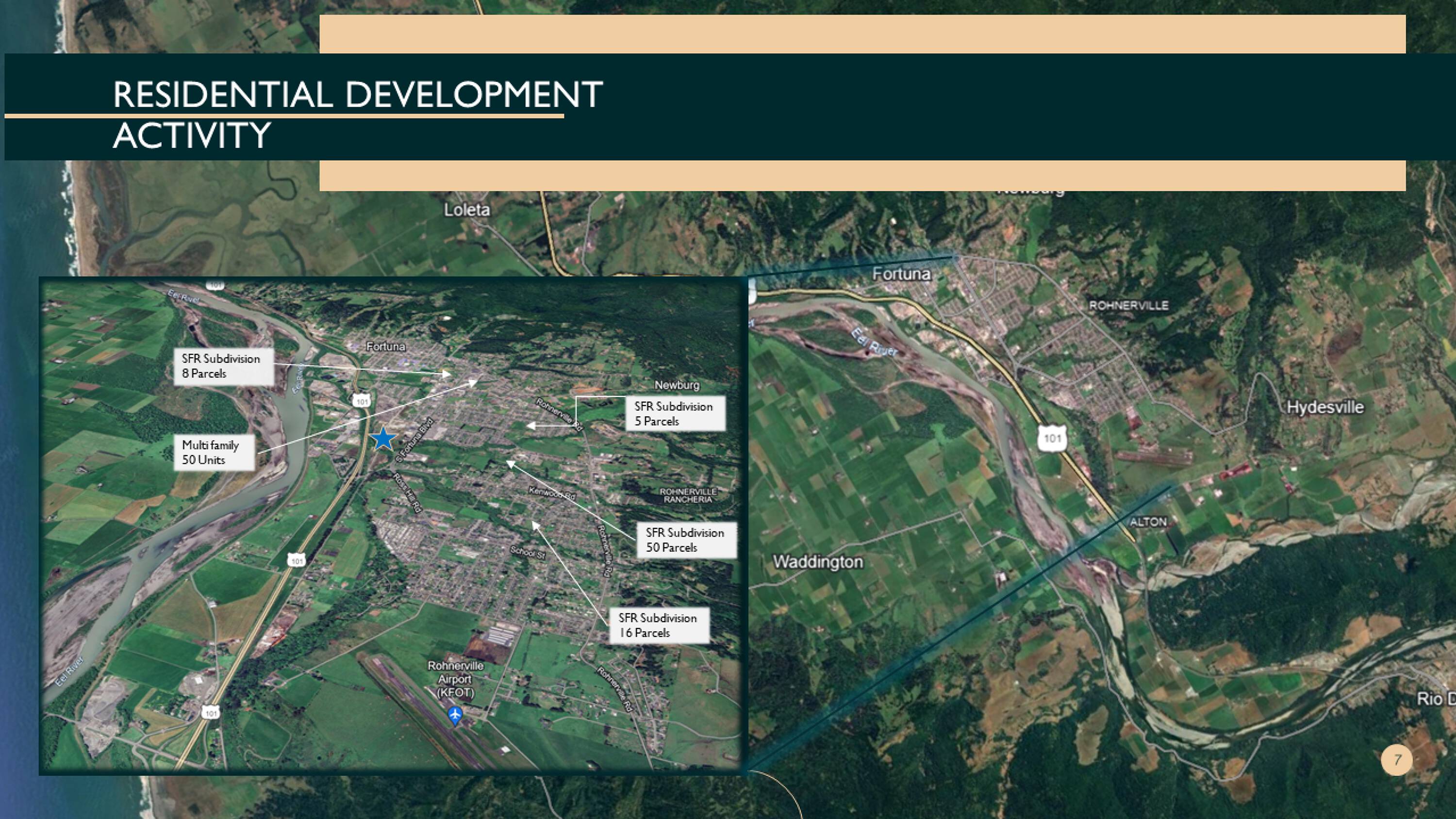Click the Loleta town label
The image size is (1456, 819).
(467, 210)
